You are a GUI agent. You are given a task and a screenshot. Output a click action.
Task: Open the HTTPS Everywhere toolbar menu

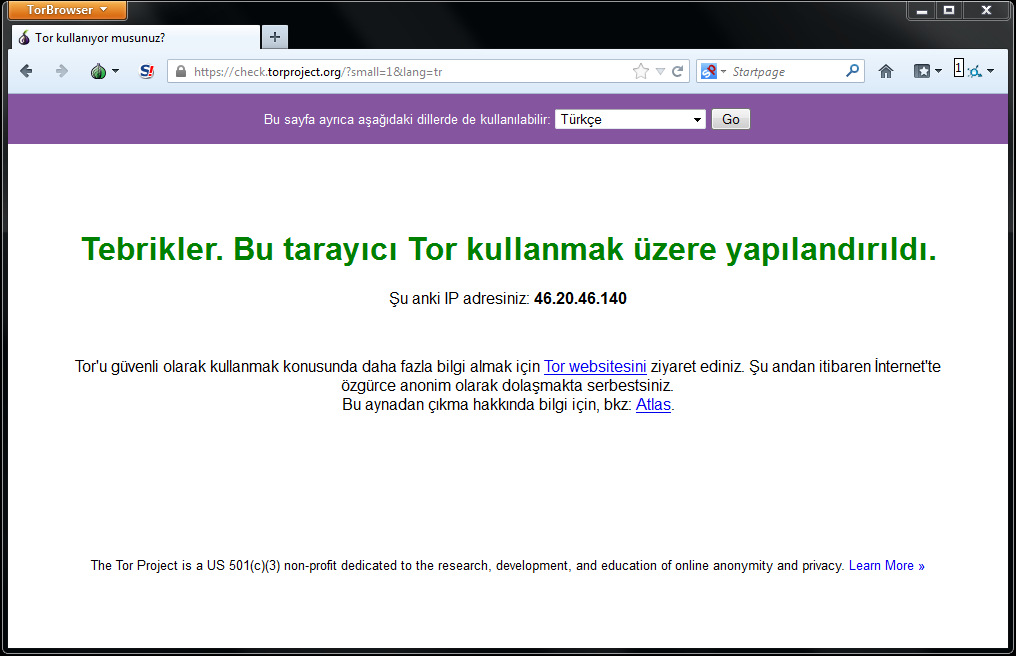coord(974,71)
